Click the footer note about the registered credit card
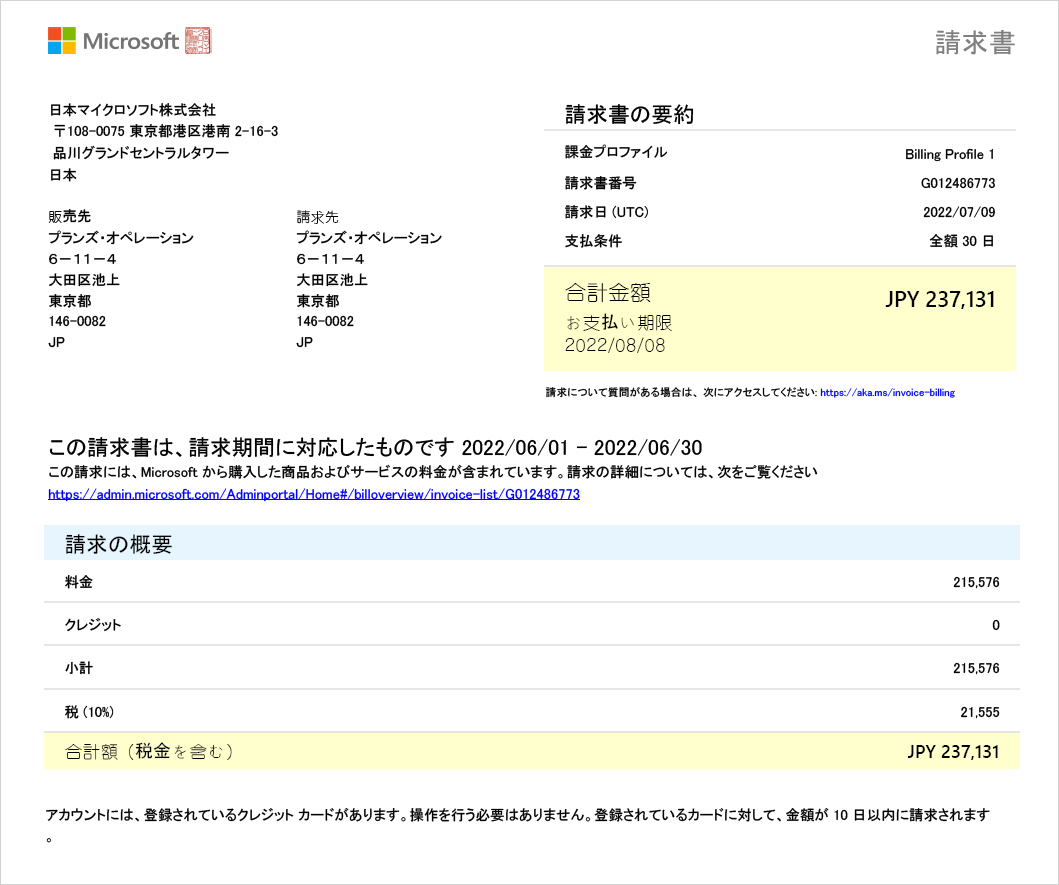 pyautogui.click(x=517, y=825)
